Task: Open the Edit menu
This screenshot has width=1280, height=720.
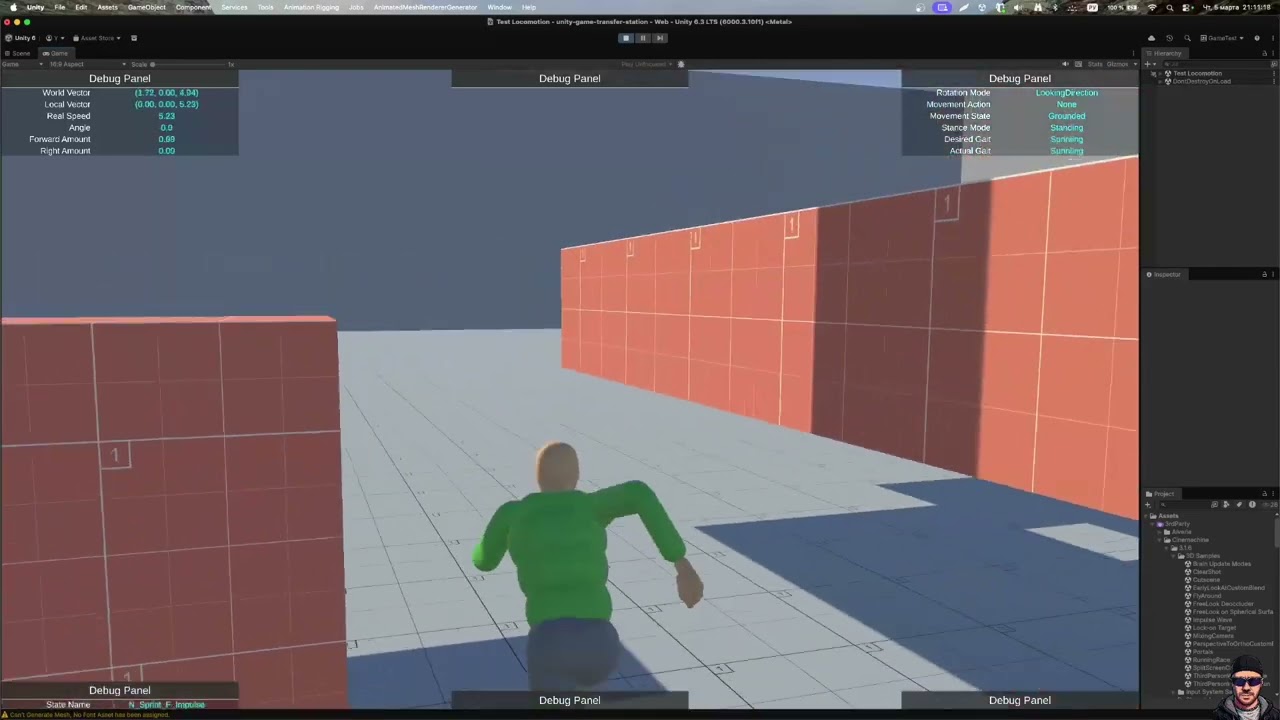Action: (81, 7)
